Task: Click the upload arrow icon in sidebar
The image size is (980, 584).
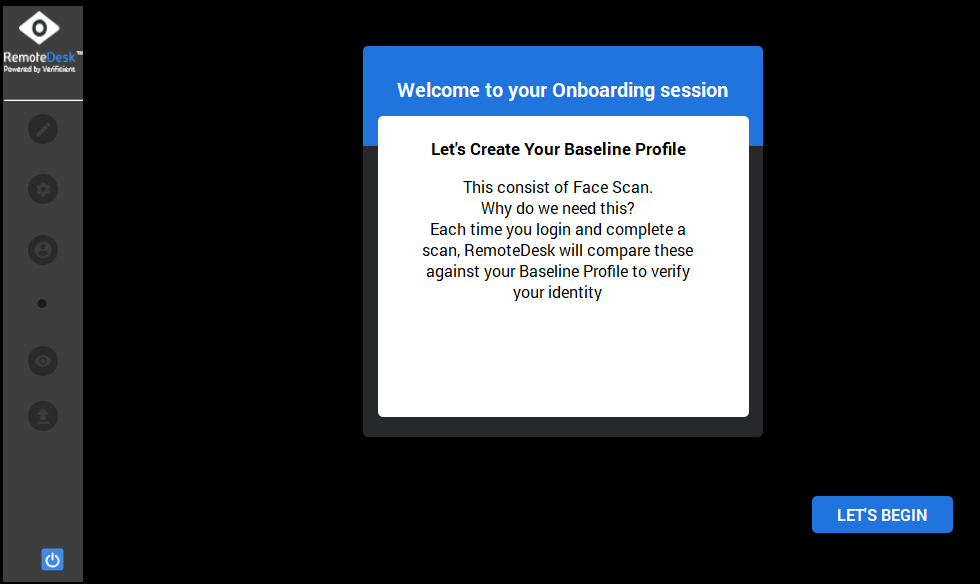Action: click(x=43, y=416)
